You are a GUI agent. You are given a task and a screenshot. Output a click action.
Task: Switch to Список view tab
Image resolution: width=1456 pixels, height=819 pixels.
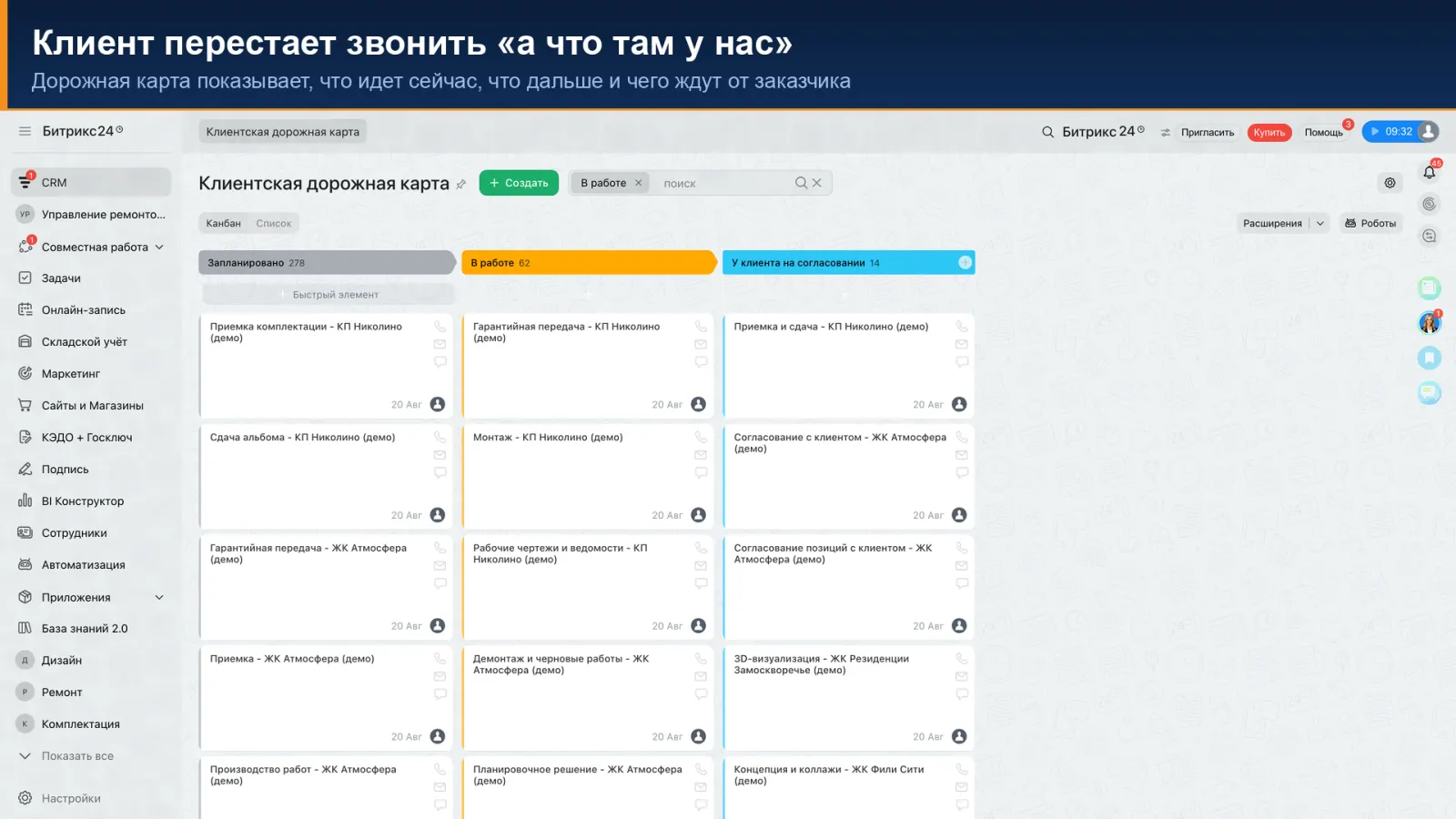tap(274, 224)
